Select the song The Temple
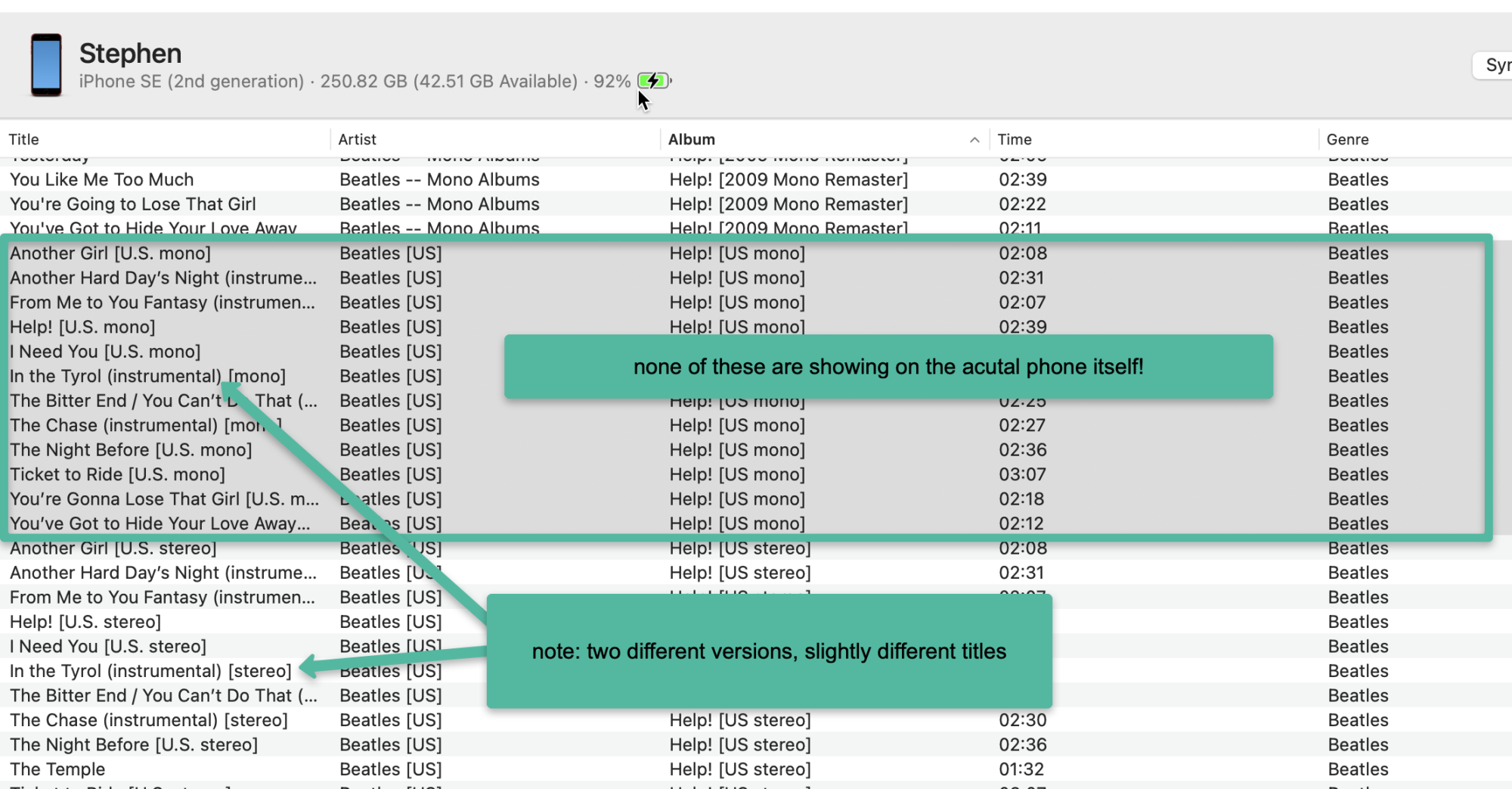The width and height of the screenshot is (1512, 789). 57,769
